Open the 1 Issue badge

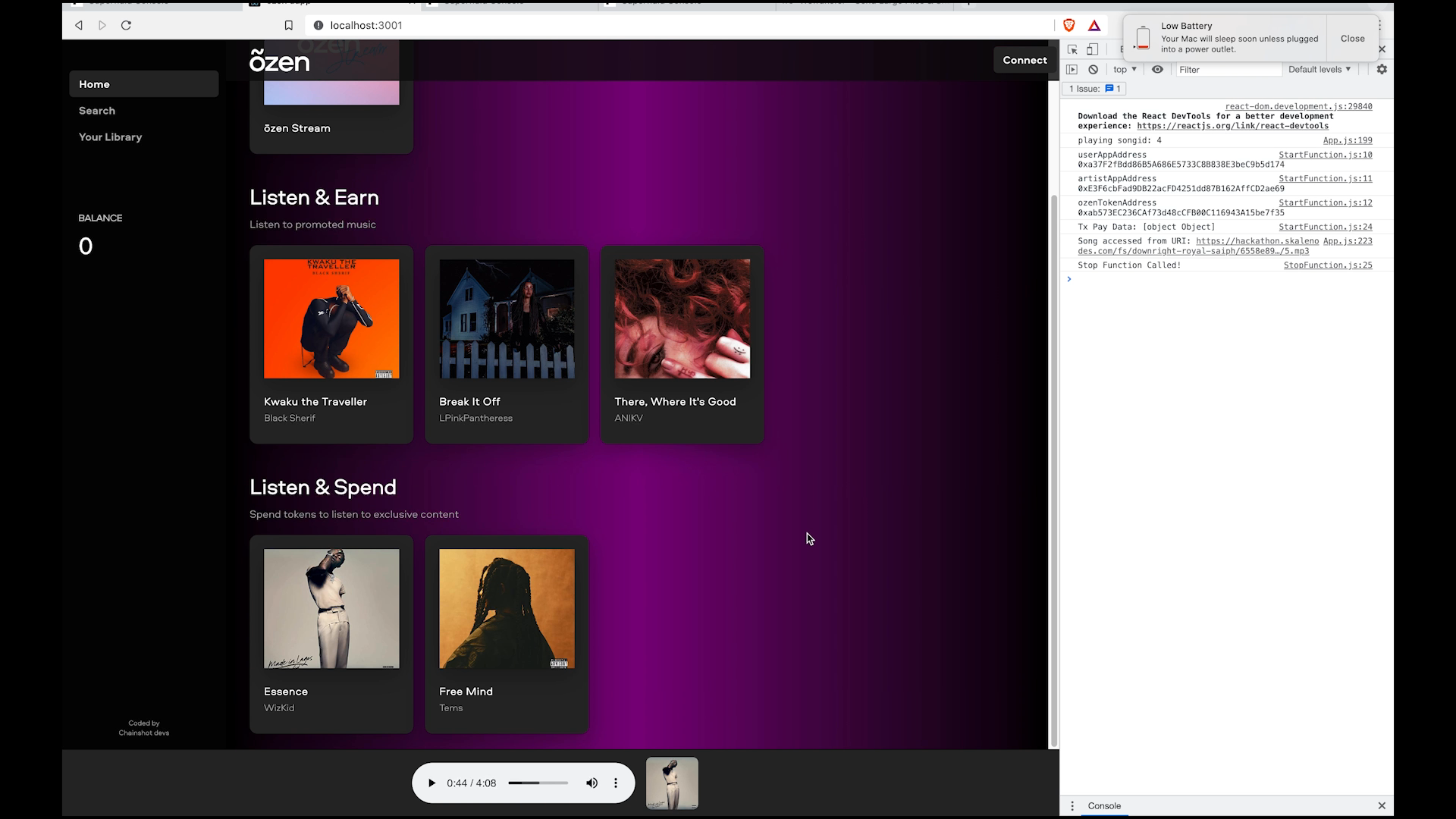point(1094,89)
